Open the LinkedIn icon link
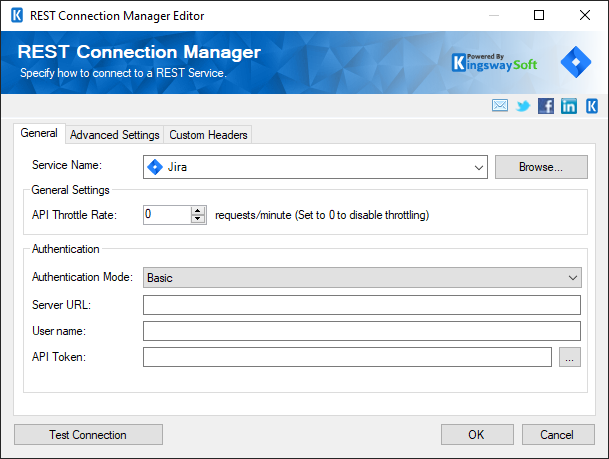 point(569,106)
